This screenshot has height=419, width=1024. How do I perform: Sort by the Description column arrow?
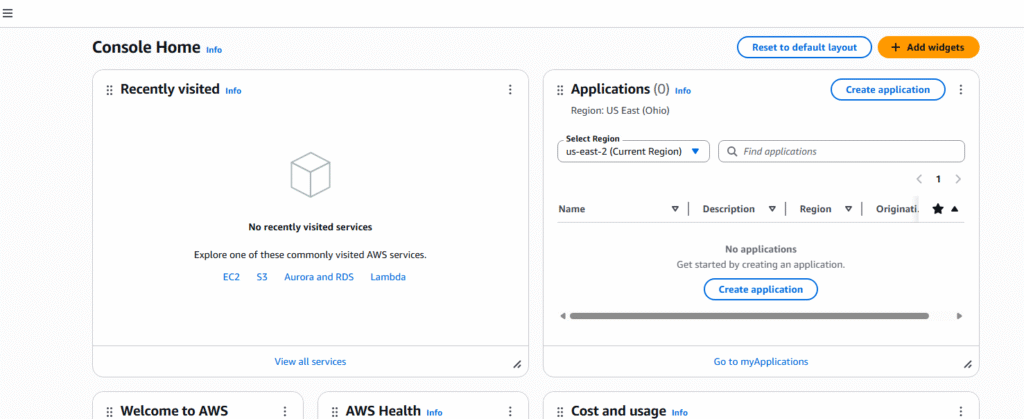pos(772,209)
